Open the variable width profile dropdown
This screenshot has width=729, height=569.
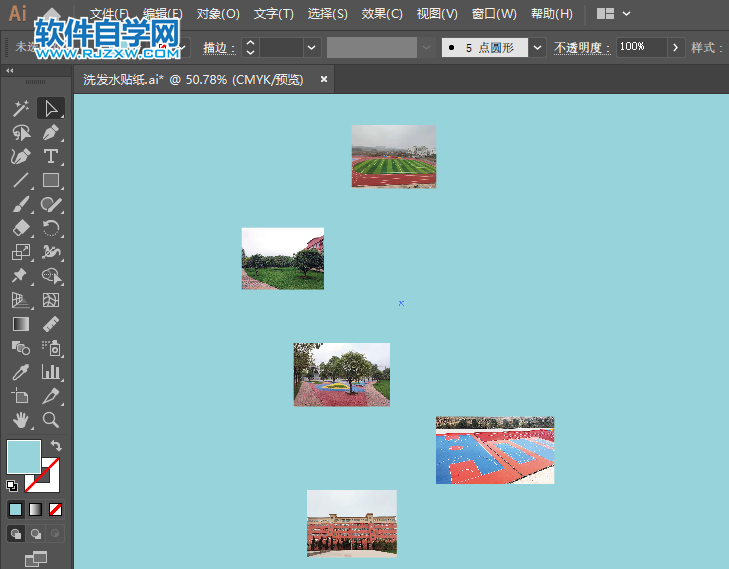pyautogui.click(x=426, y=47)
